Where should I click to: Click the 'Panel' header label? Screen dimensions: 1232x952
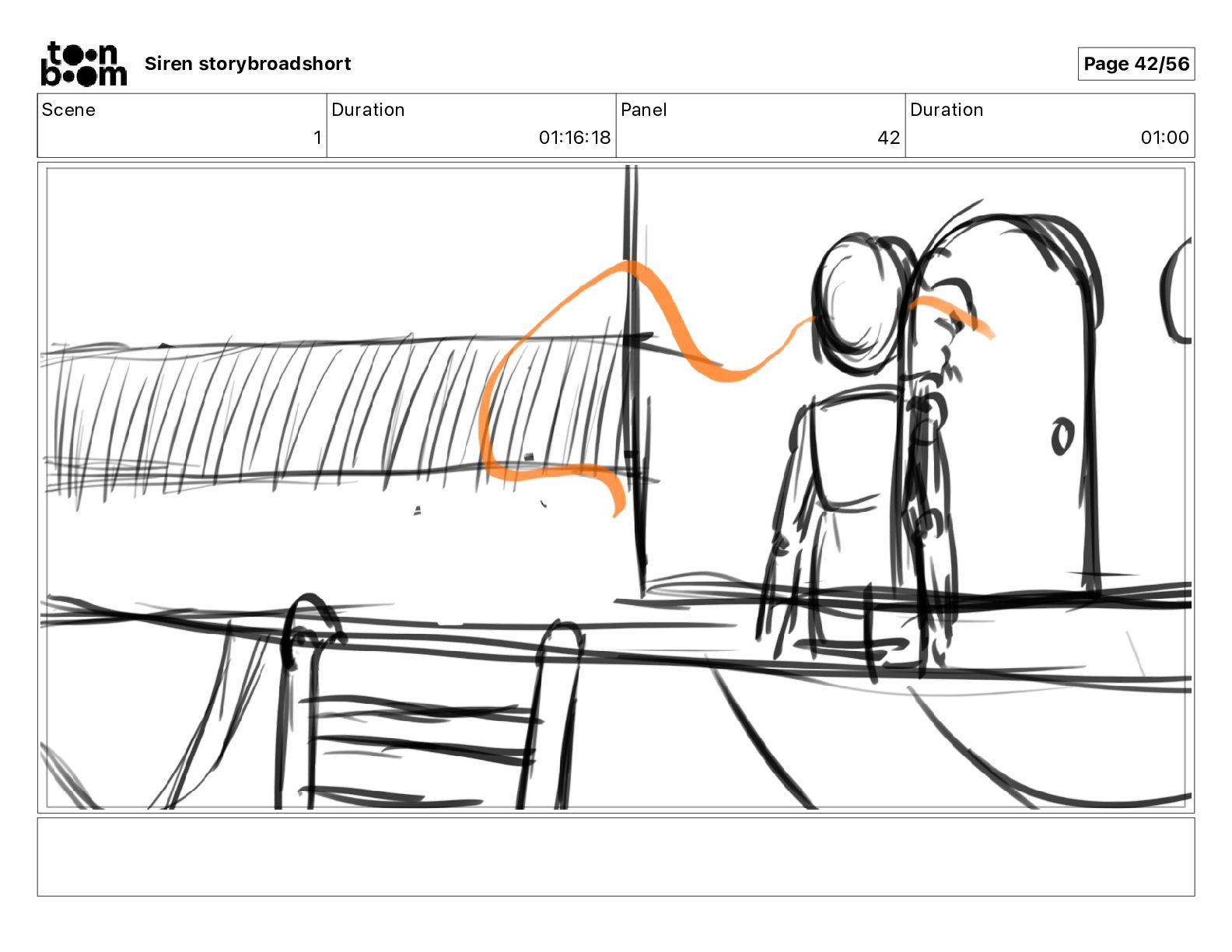pos(644,110)
